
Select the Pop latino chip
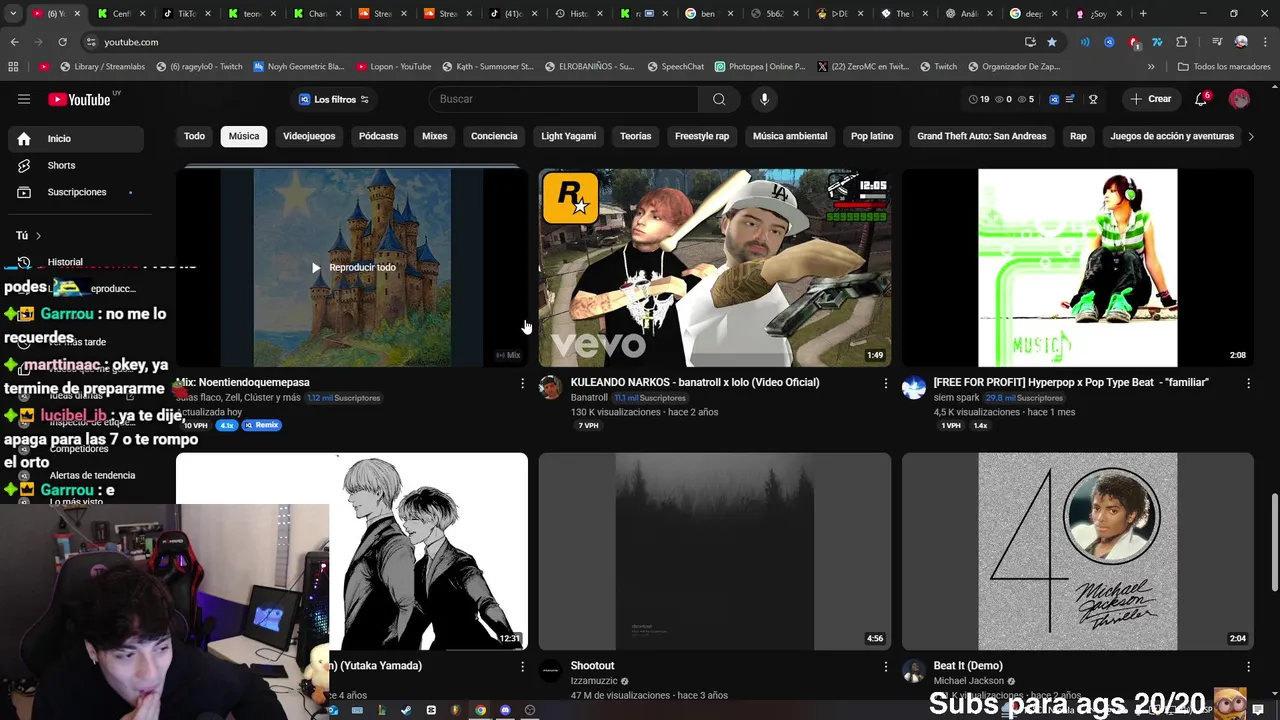tap(872, 136)
